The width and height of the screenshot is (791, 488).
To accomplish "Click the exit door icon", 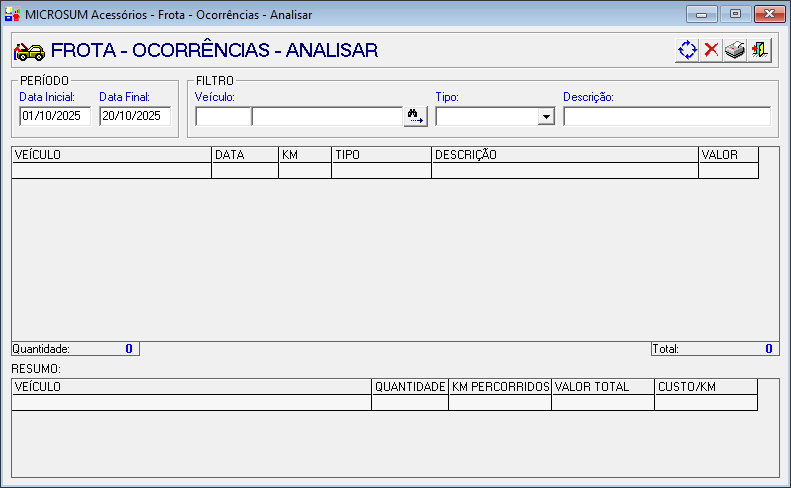I will [x=759, y=50].
